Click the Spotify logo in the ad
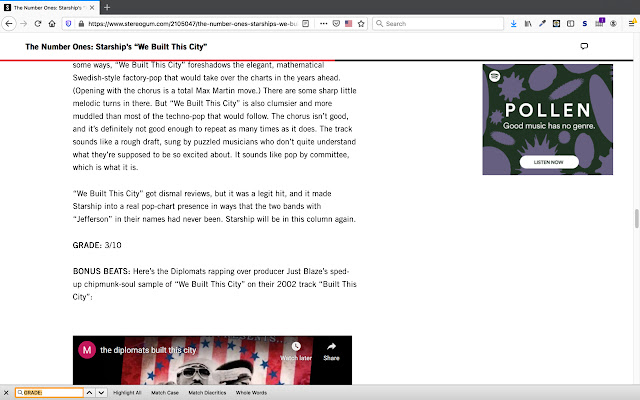Screen dimensions: 640x400 [494, 76]
